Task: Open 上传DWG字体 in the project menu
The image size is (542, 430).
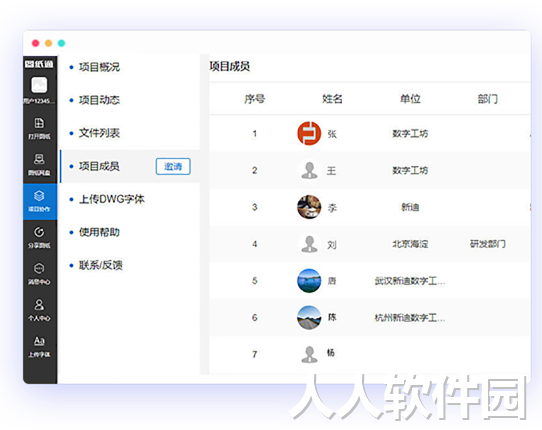Action: (112, 199)
